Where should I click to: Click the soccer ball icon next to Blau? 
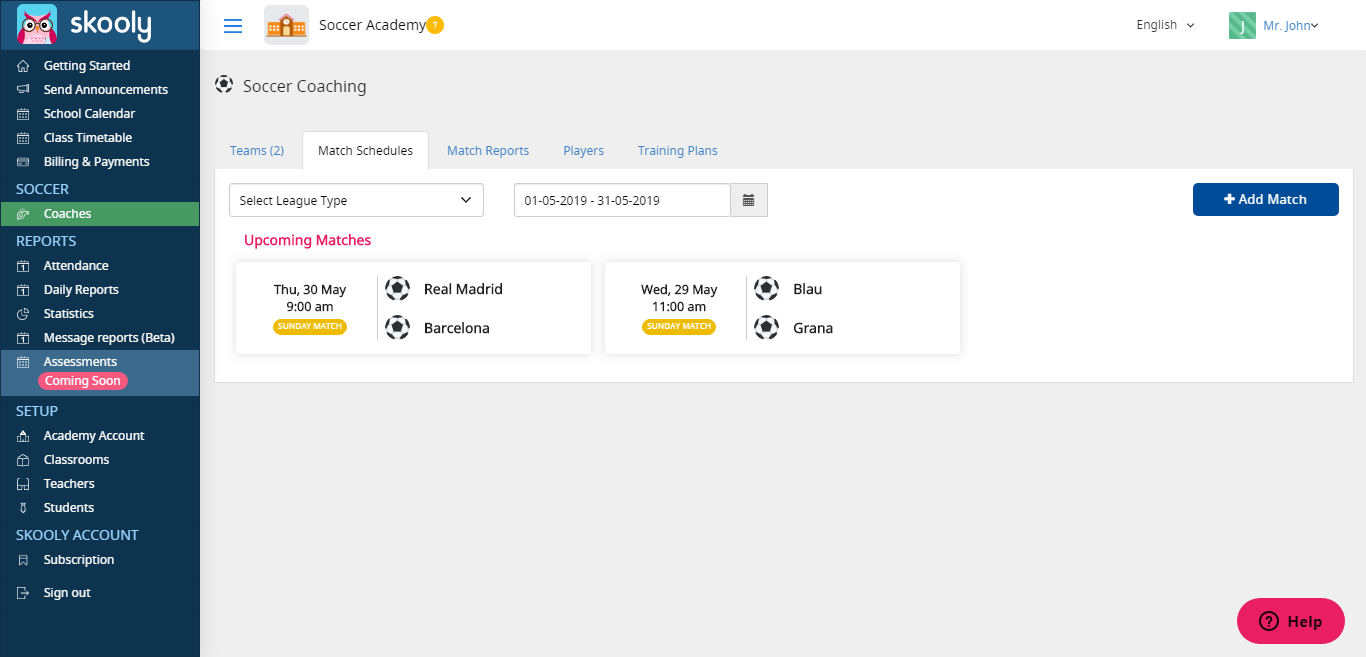coord(766,289)
